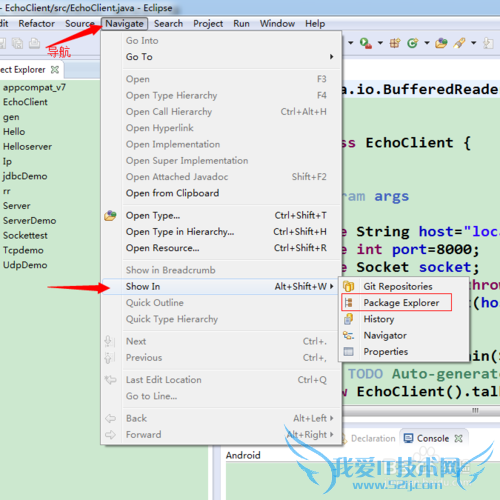The height and width of the screenshot is (500, 500).
Task: Click the New Java Class toolbar icon
Action: (413, 43)
